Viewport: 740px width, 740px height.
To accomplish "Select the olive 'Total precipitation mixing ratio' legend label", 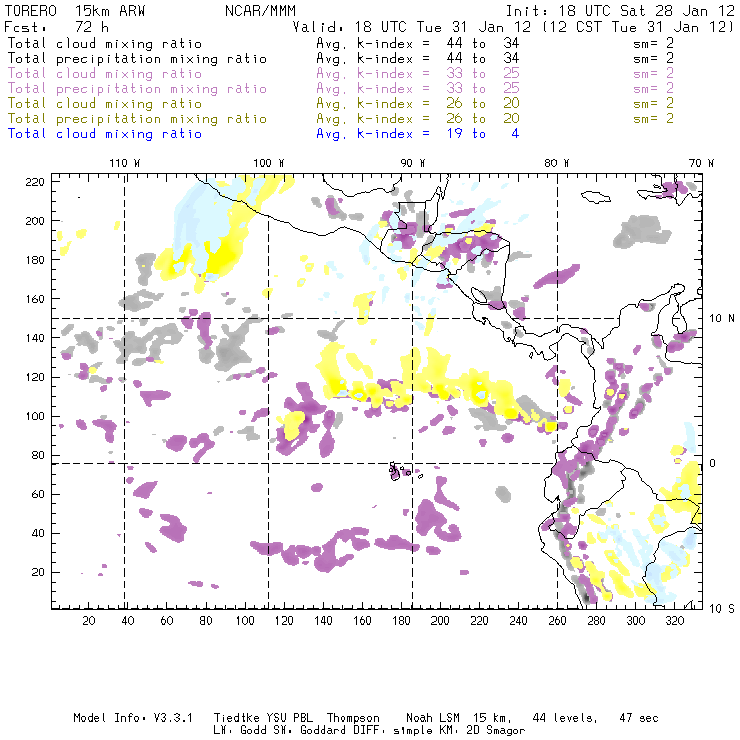I will [x=137, y=119].
